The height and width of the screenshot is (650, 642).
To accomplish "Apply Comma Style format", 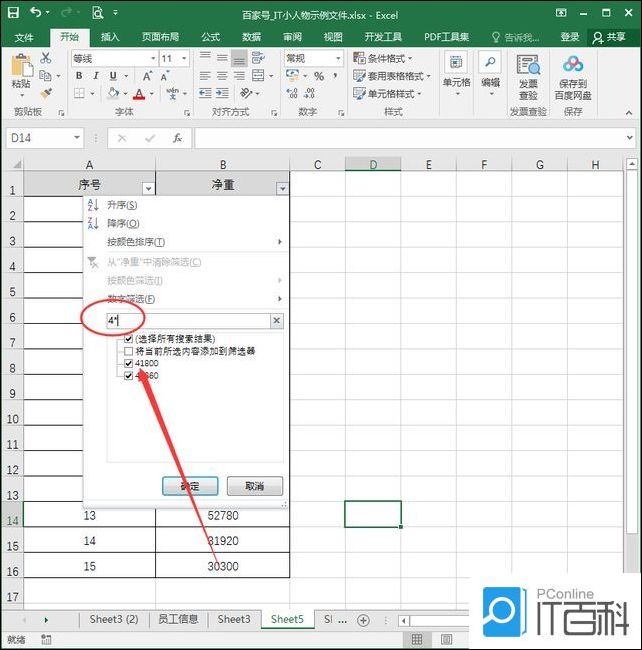I will click(x=335, y=75).
